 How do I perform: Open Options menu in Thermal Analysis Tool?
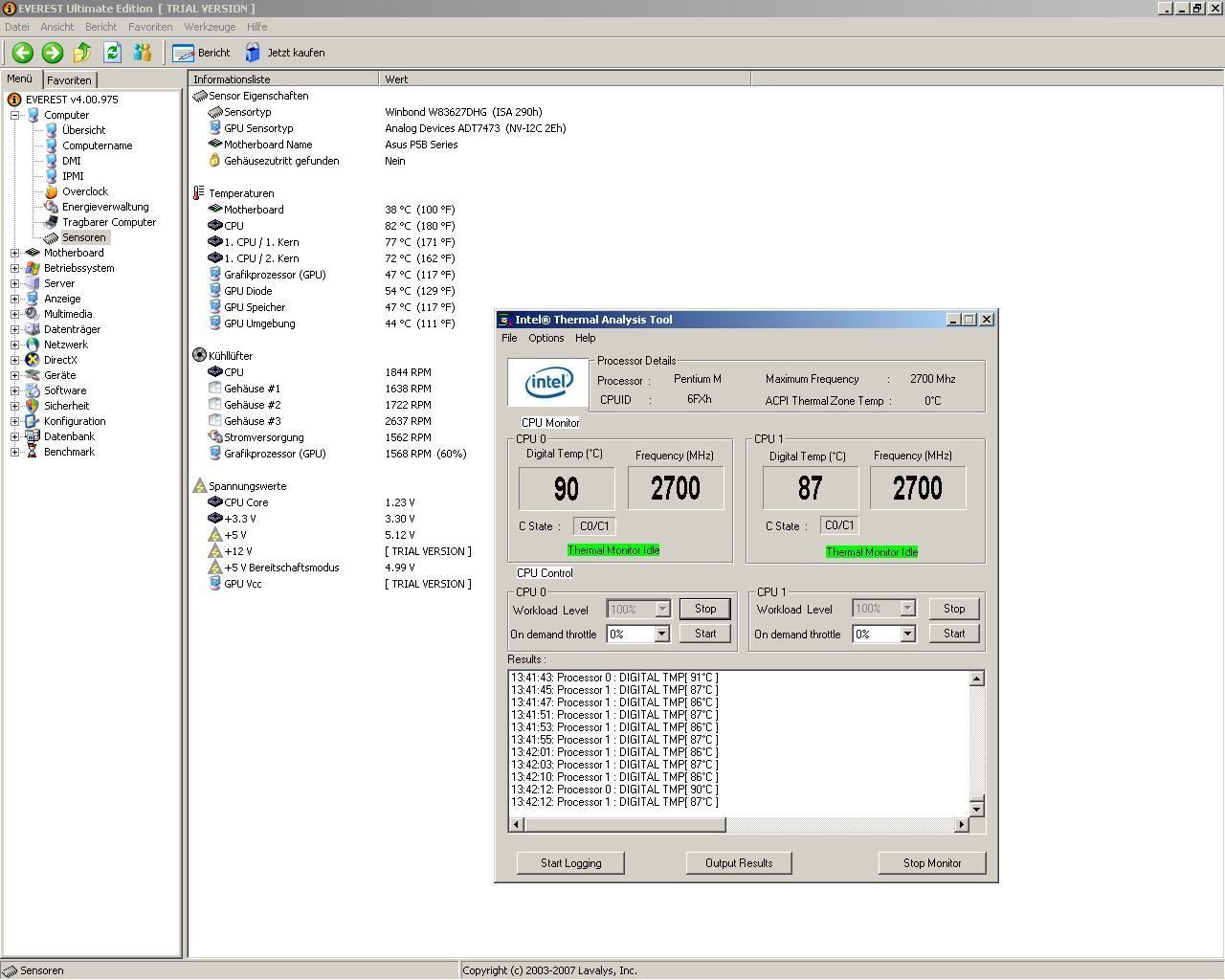click(x=546, y=338)
